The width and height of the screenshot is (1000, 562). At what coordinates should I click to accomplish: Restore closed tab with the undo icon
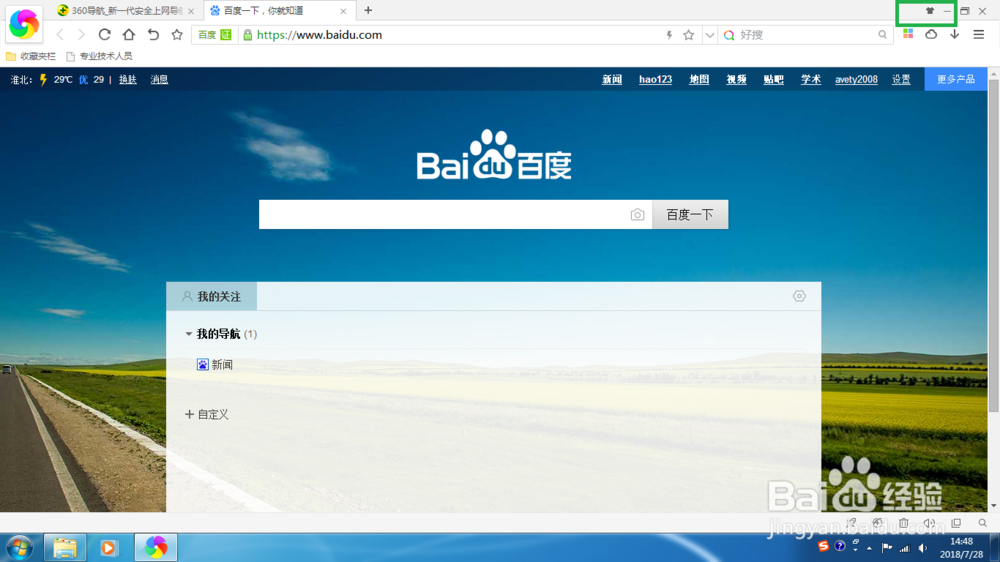[153, 34]
